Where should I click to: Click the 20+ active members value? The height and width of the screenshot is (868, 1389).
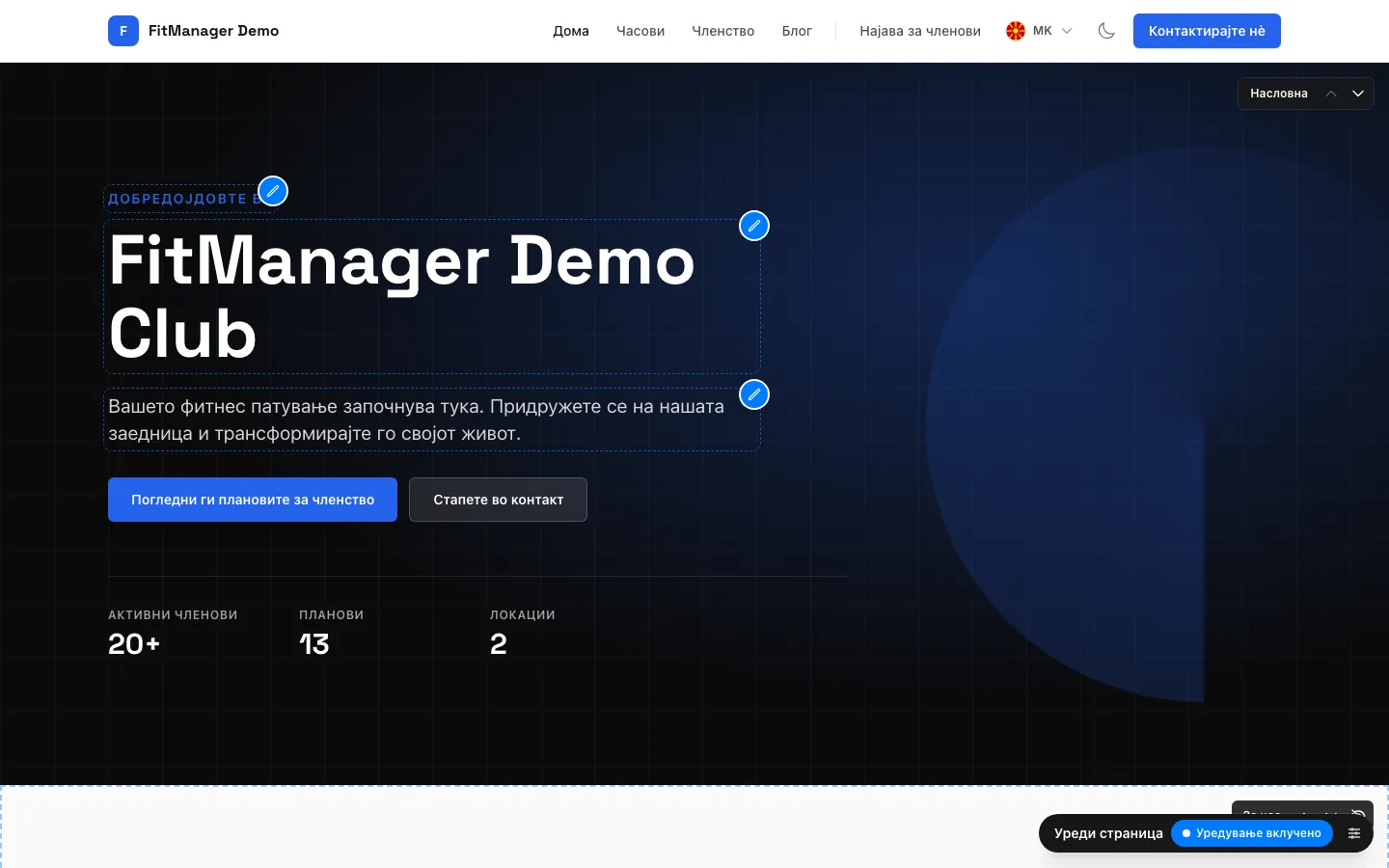tap(134, 643)
